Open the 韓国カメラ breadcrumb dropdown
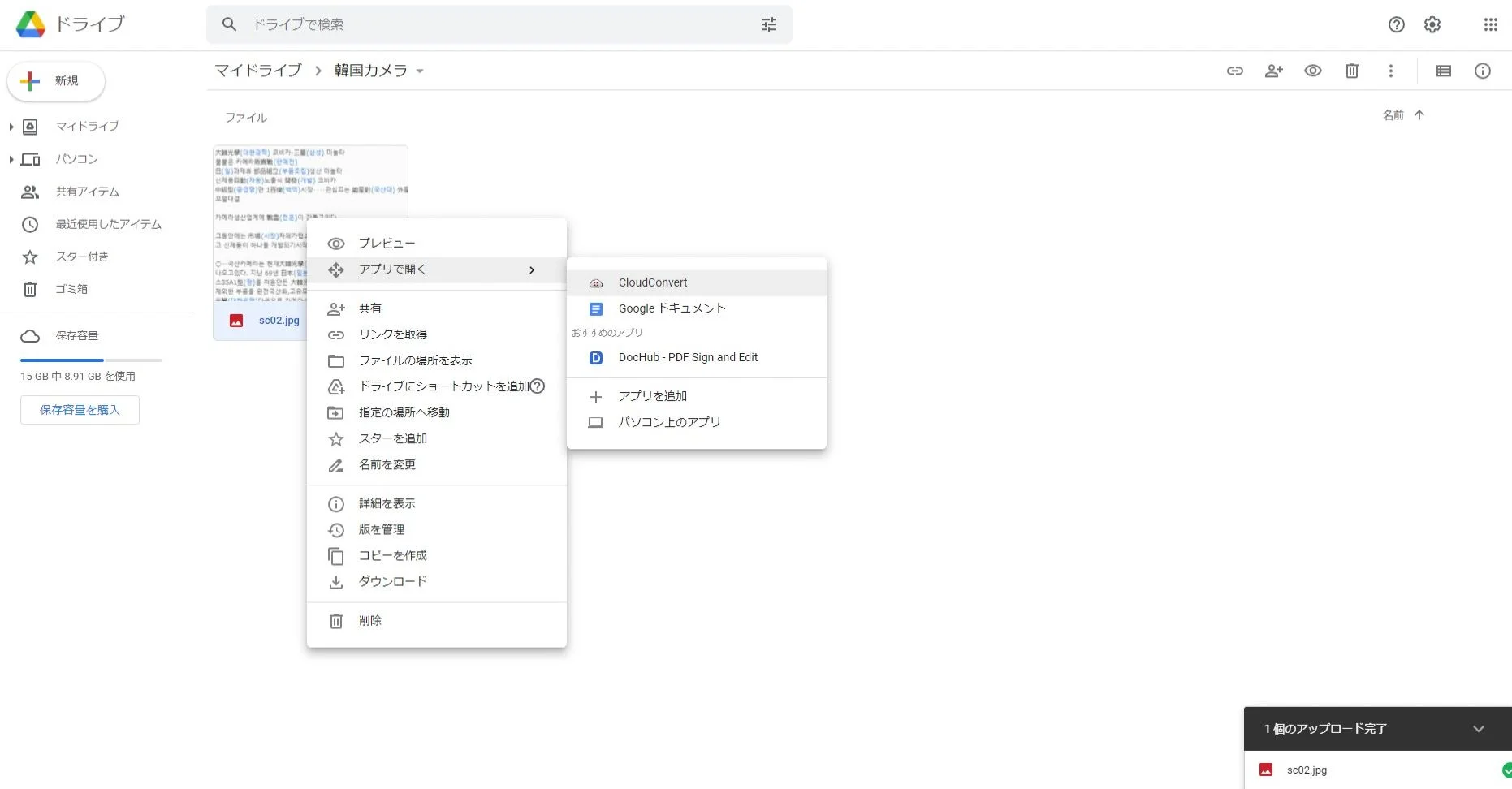Viewport: 1512px width, 789px height. (420, 71)
